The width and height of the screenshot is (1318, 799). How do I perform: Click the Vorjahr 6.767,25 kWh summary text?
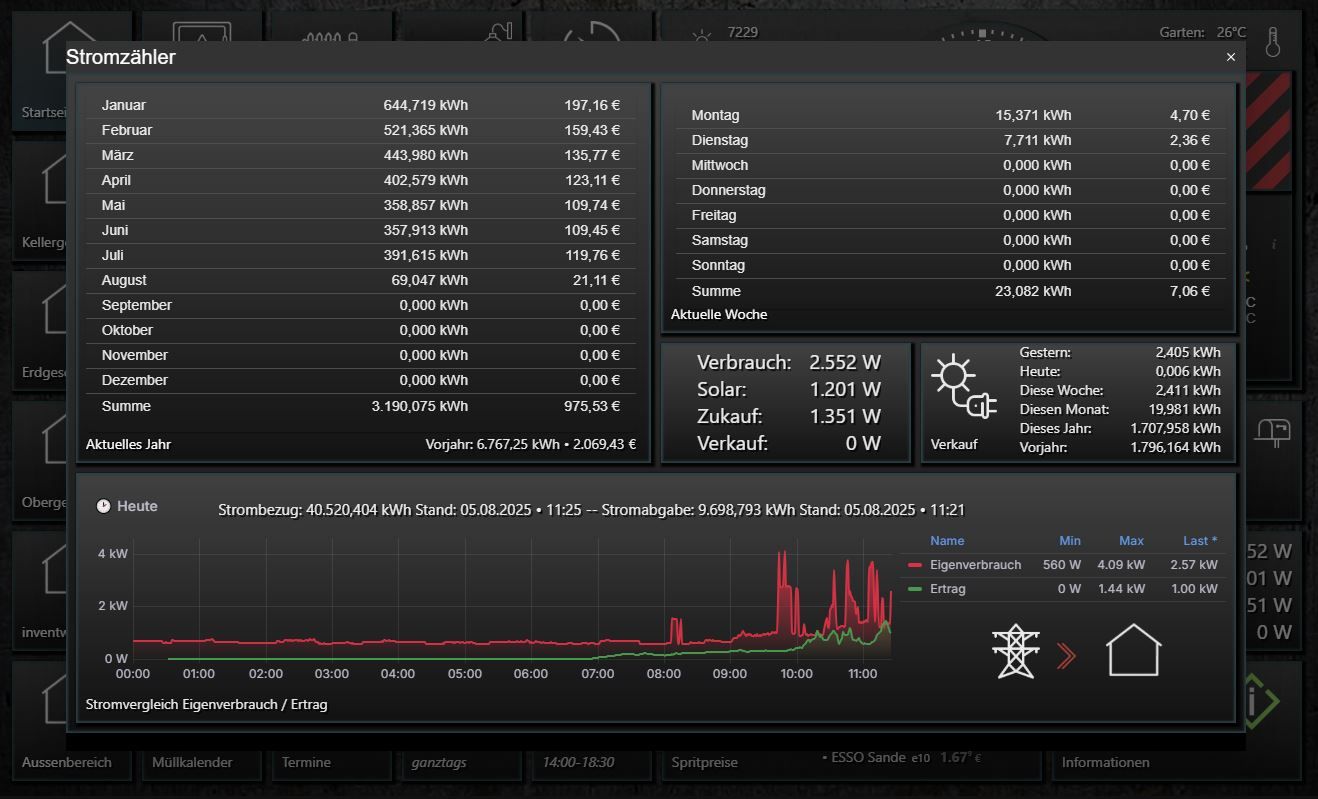click(x=531, y=444)
